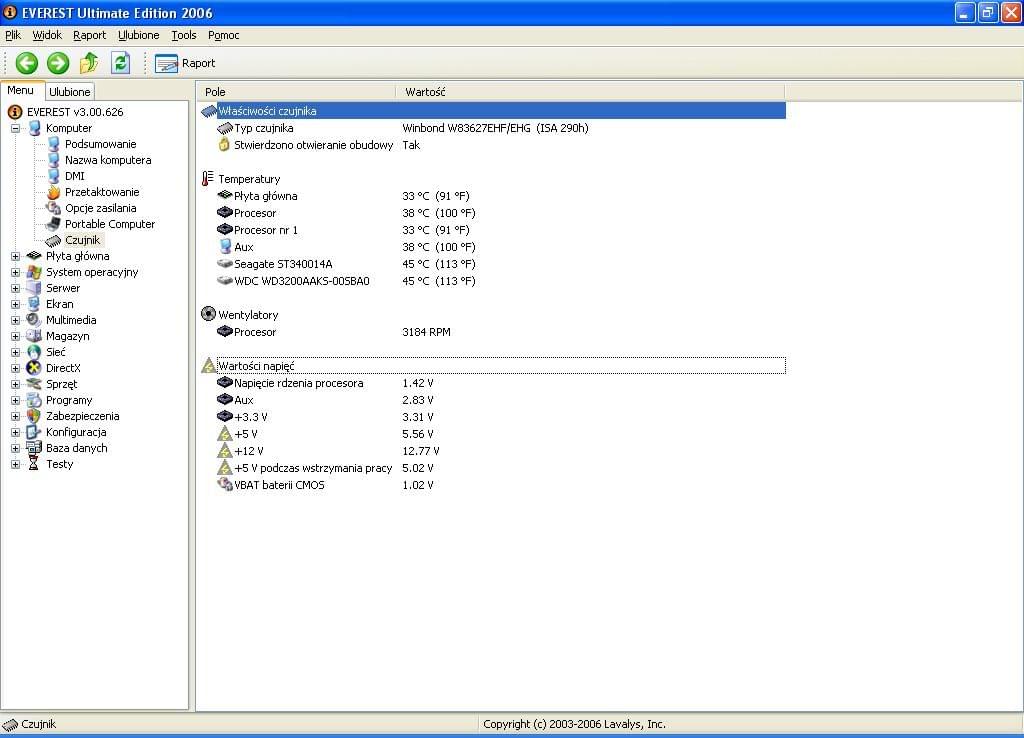Expand the Sprzęt tree node
Viewport: 1024px width, 738px height.
(16, 384)
